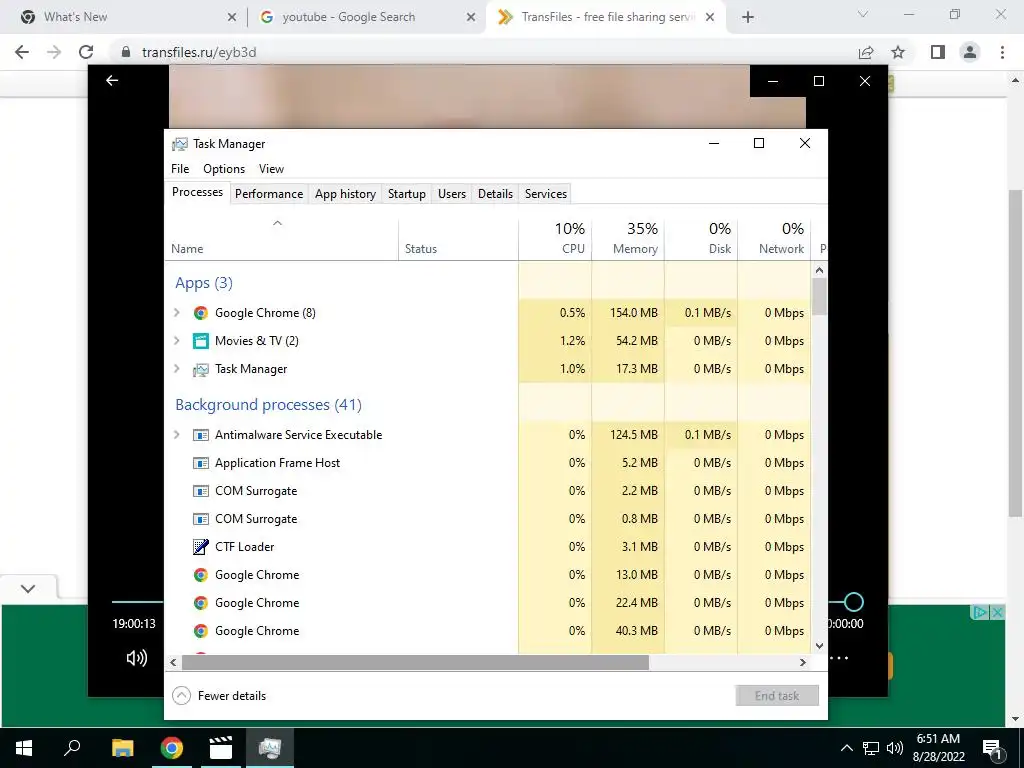The width and height of the screenshot is (1024, 768).
Task: Show hidden system tray icons
Action: click(846, 748)
